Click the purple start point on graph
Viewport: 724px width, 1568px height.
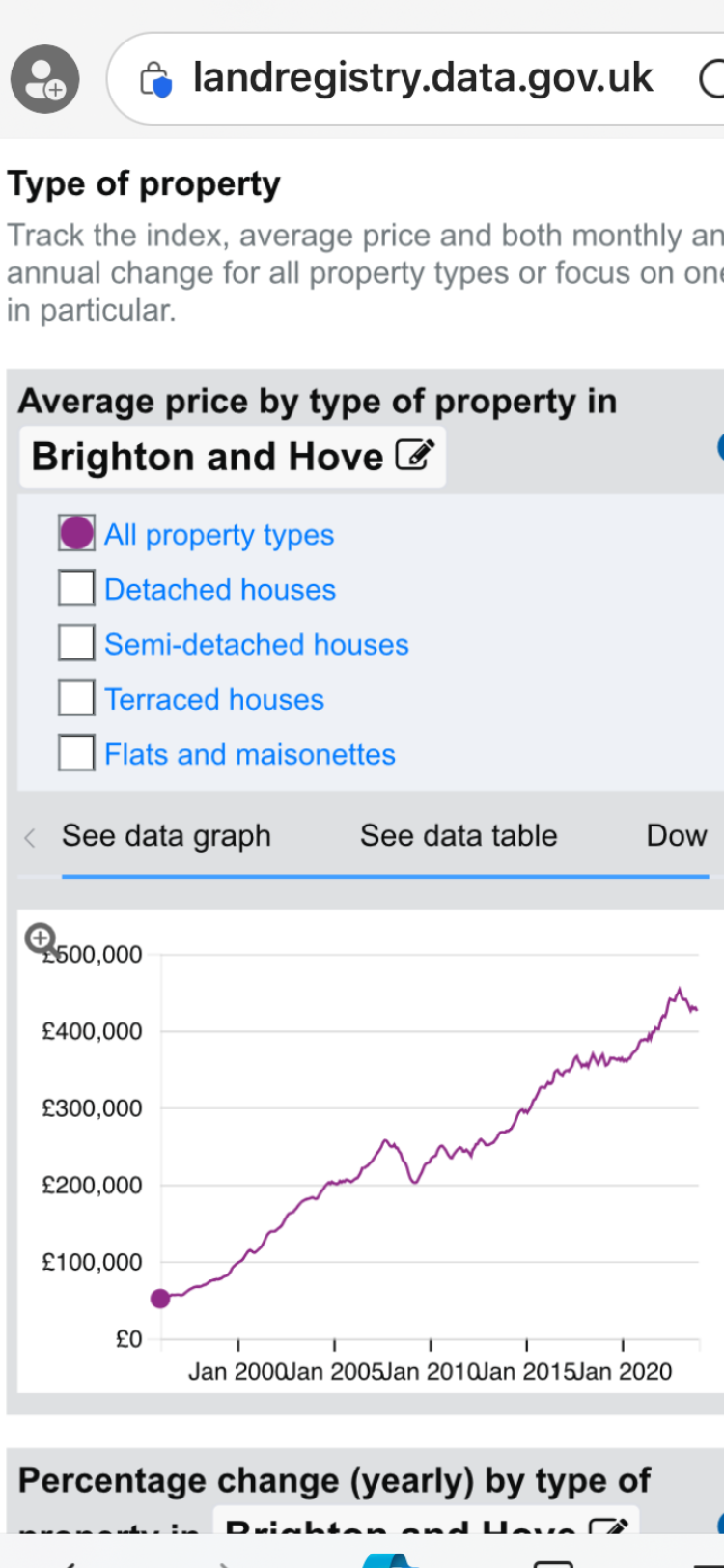tap(160, 1299)
